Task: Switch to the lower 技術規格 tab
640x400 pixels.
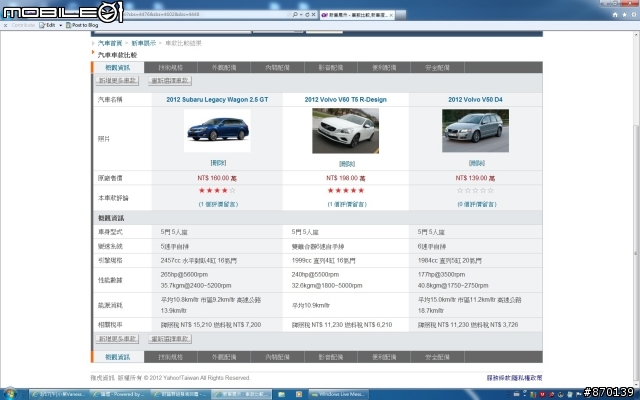Action: tap(171, 357)
